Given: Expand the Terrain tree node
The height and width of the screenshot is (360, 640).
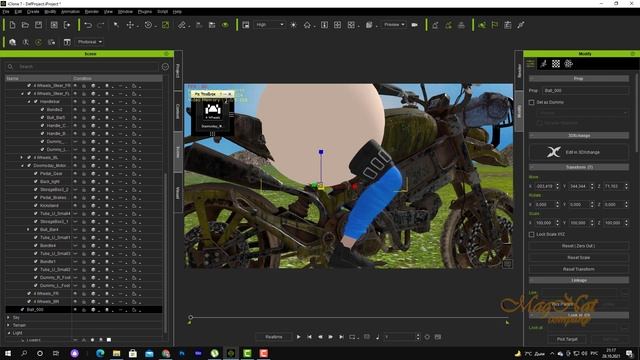Looking at the screenshot, I should click(9, 325).
